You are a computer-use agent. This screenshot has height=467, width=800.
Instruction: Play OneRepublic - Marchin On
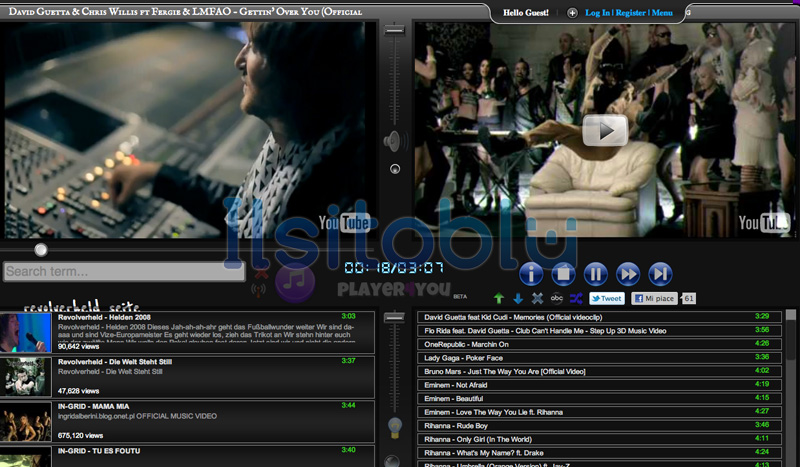(x=599, y=344)
